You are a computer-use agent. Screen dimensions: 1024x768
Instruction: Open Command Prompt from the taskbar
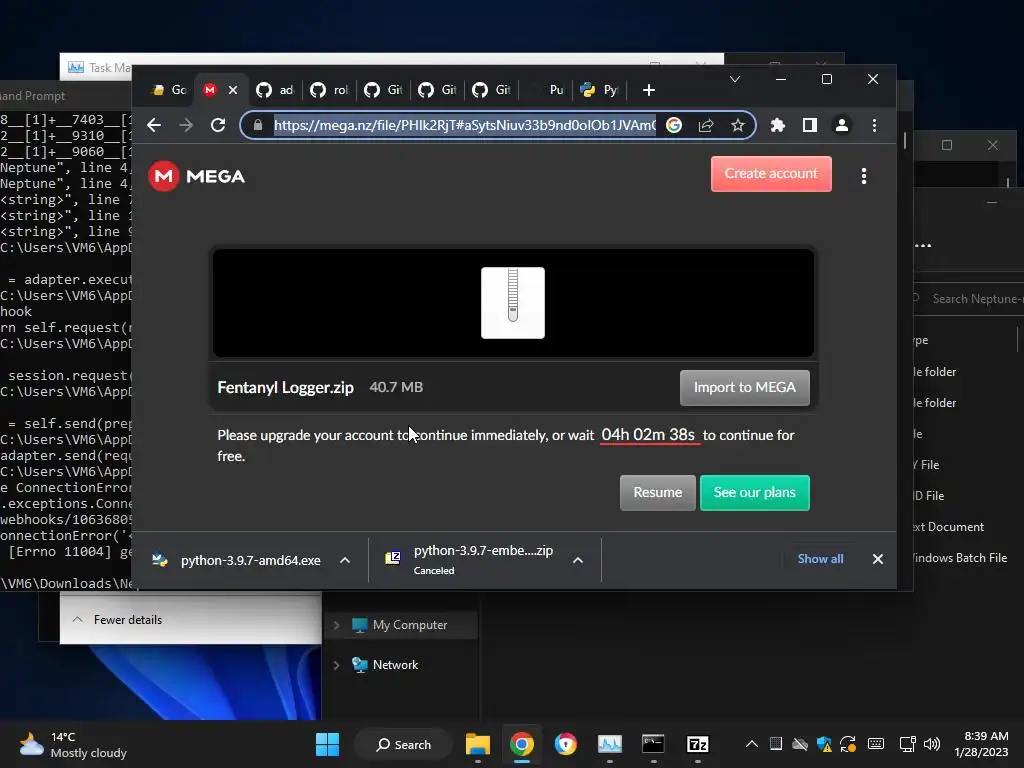click(x=653, y=744)
